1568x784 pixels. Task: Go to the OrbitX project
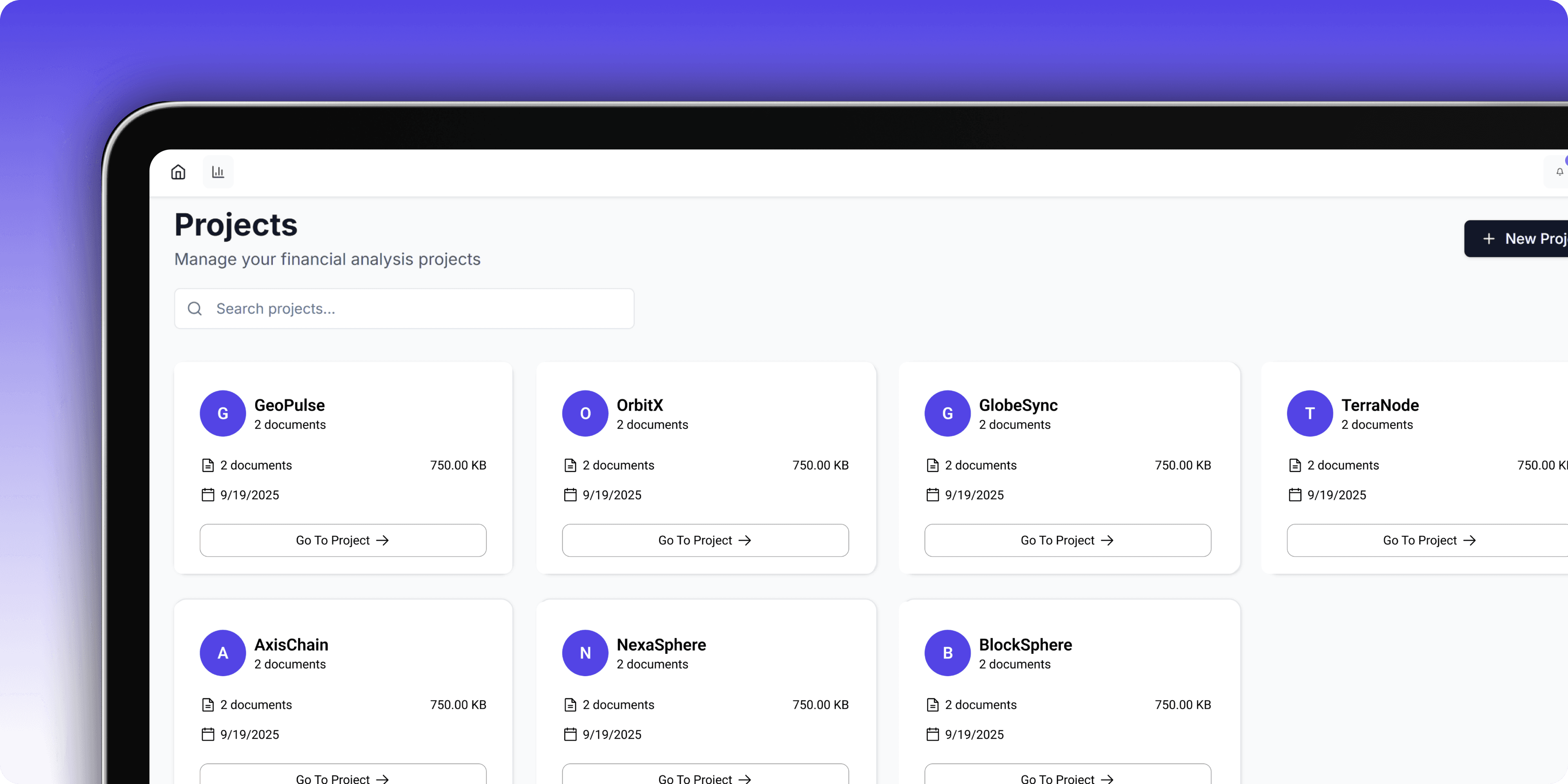(x=705, y=540)
